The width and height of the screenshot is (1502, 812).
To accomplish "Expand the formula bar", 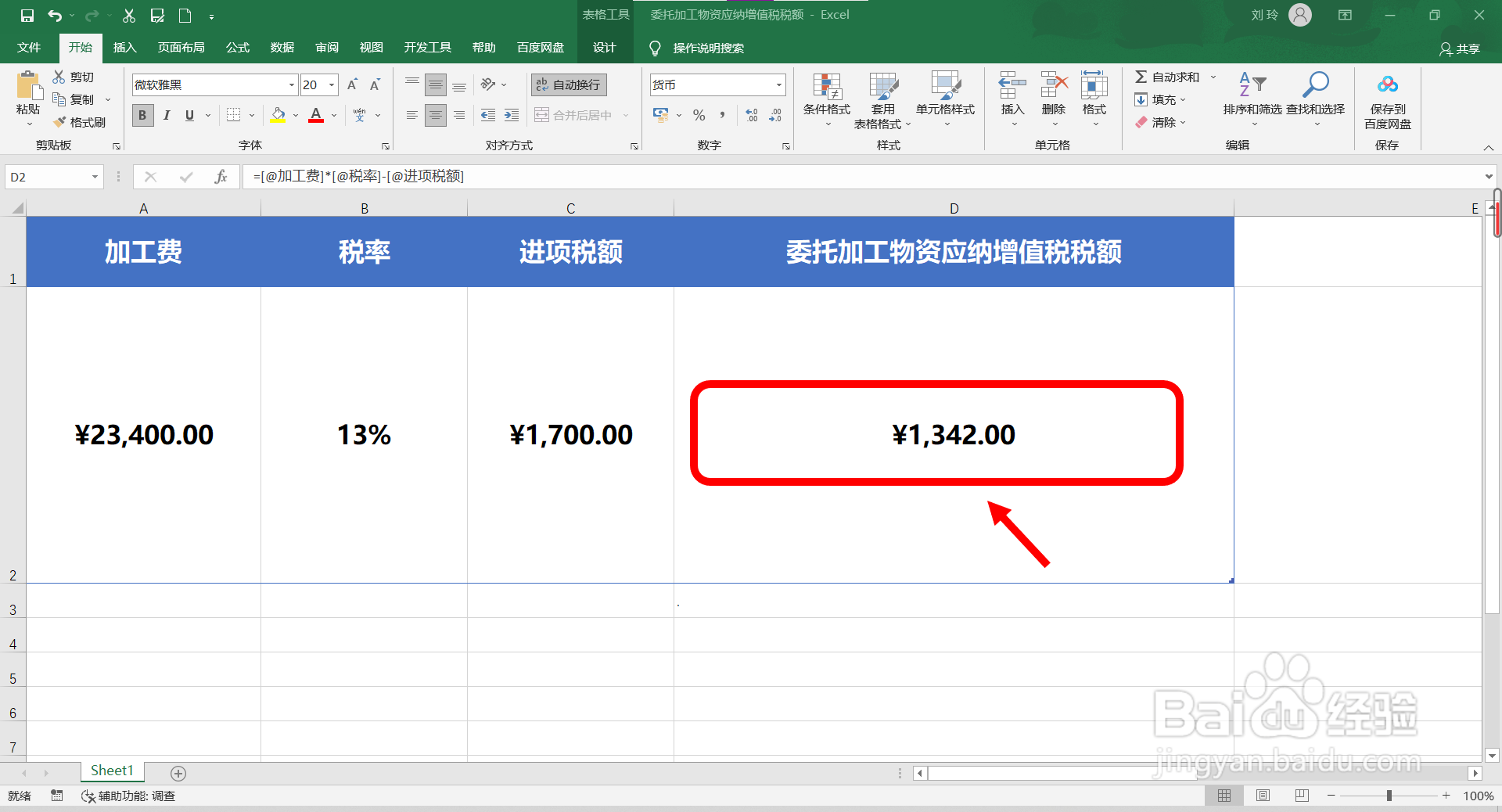I will [x=1489, y=177].
